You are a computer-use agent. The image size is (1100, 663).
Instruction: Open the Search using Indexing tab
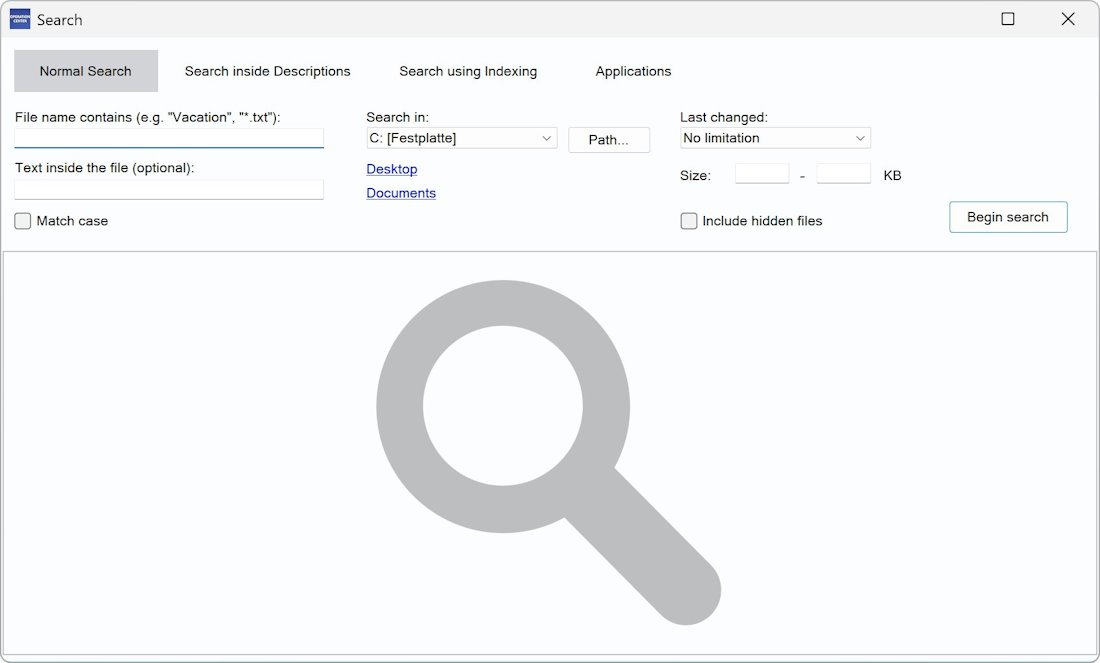(x=468, y=71)
